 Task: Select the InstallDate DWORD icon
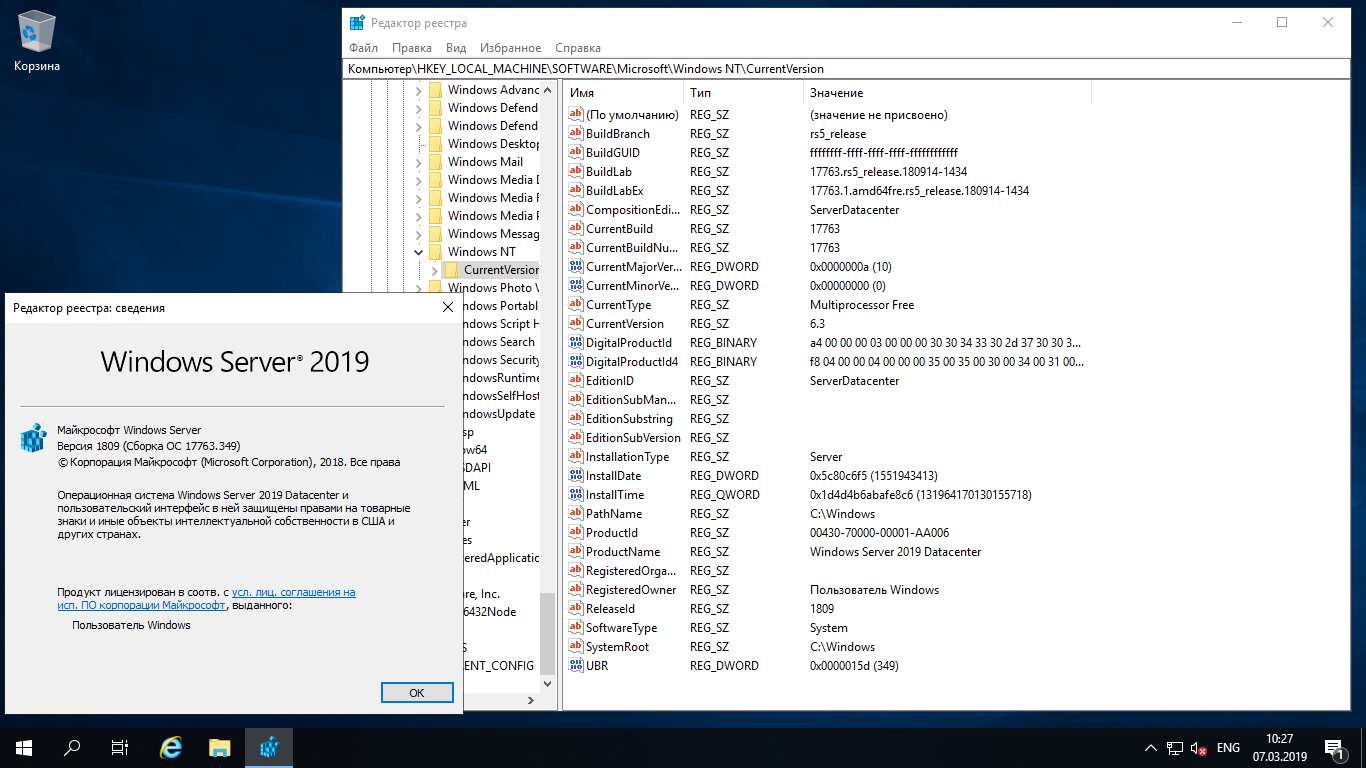(x=575, y=476)
